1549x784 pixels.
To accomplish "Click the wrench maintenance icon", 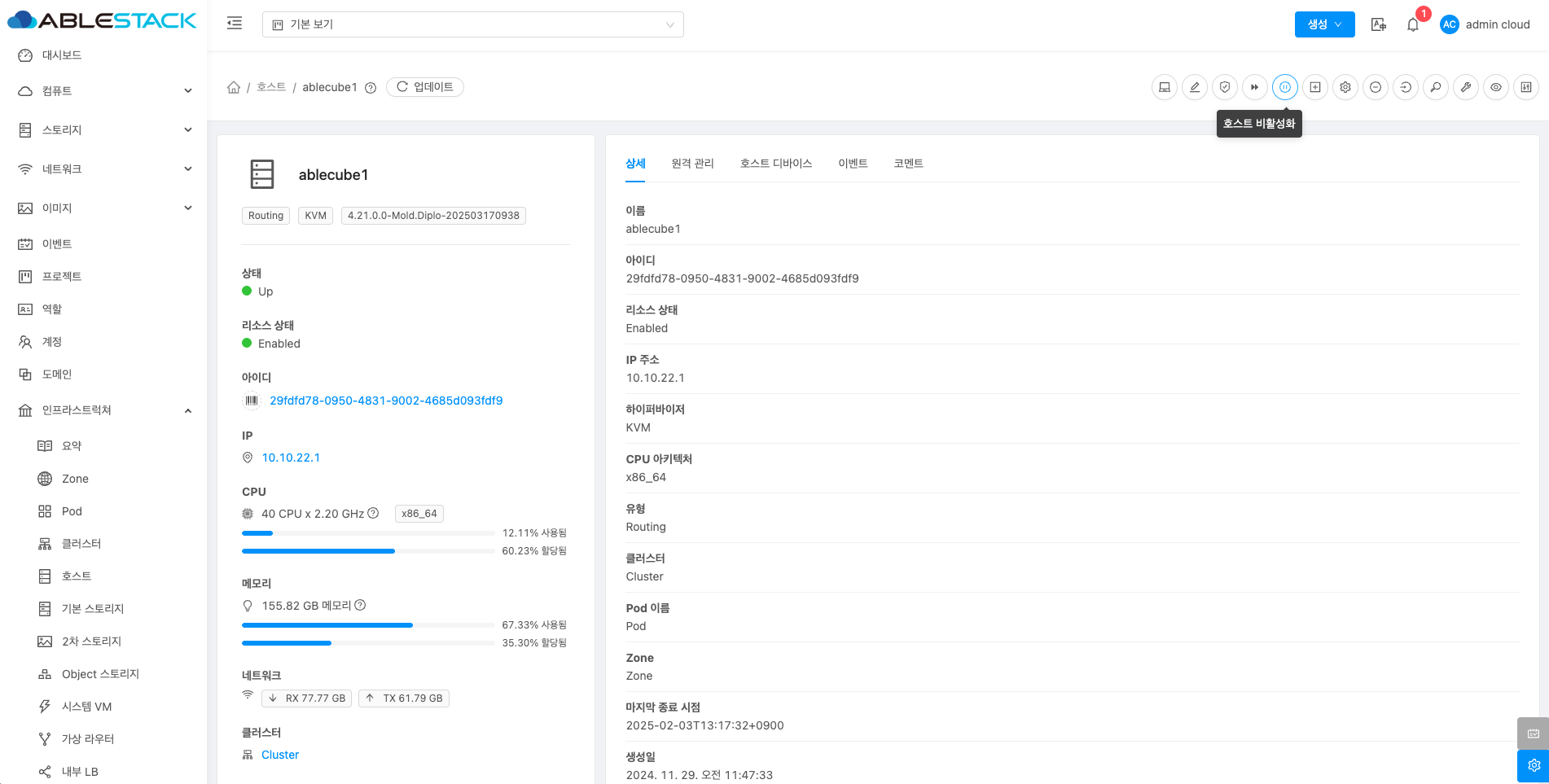I will point(1465,87).
